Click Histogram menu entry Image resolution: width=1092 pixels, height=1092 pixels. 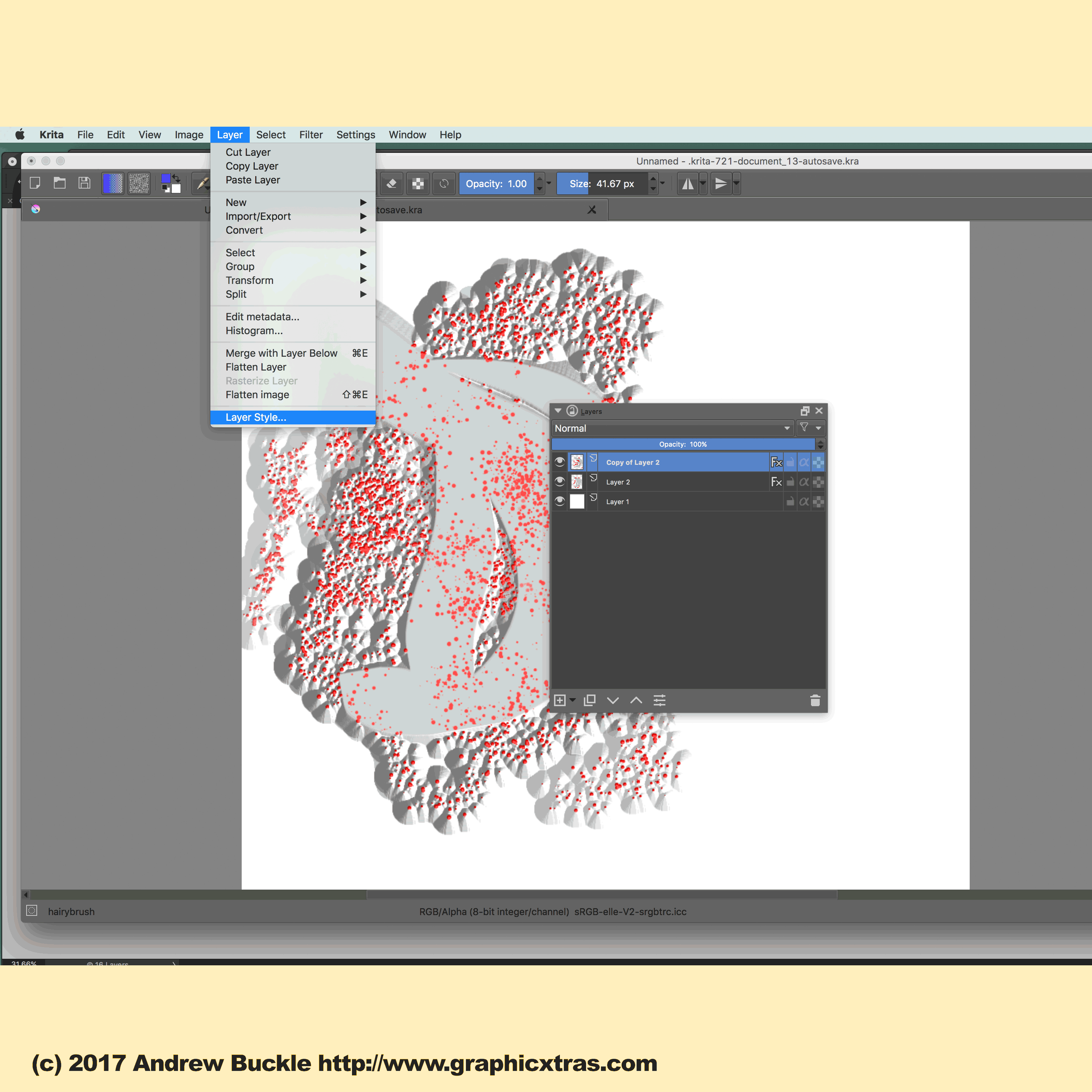pos(293,331)
